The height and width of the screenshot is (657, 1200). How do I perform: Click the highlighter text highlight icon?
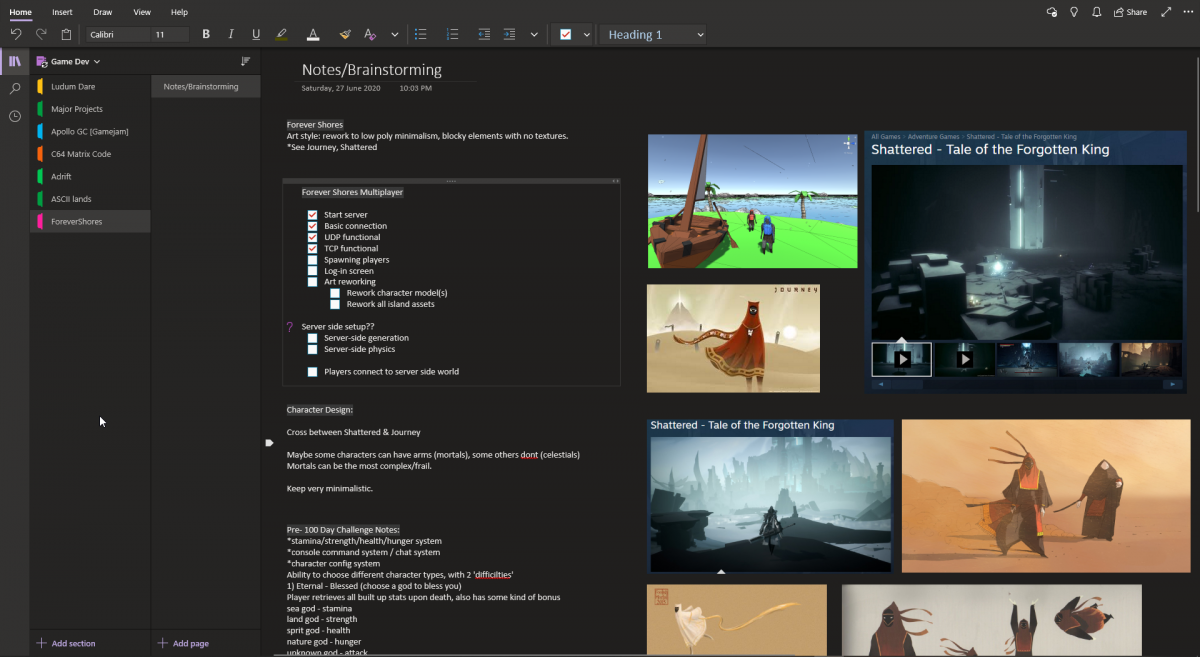pos(281,34)
